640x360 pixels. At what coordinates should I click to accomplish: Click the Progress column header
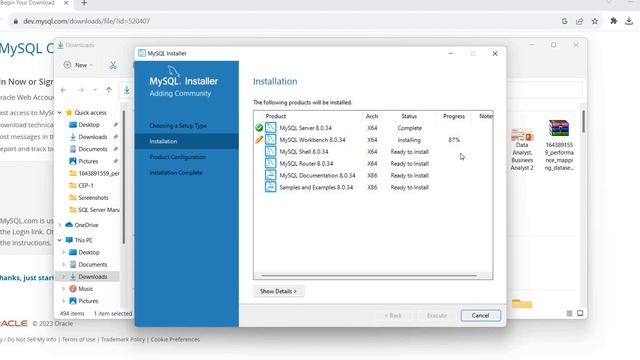tap(454, 116)
